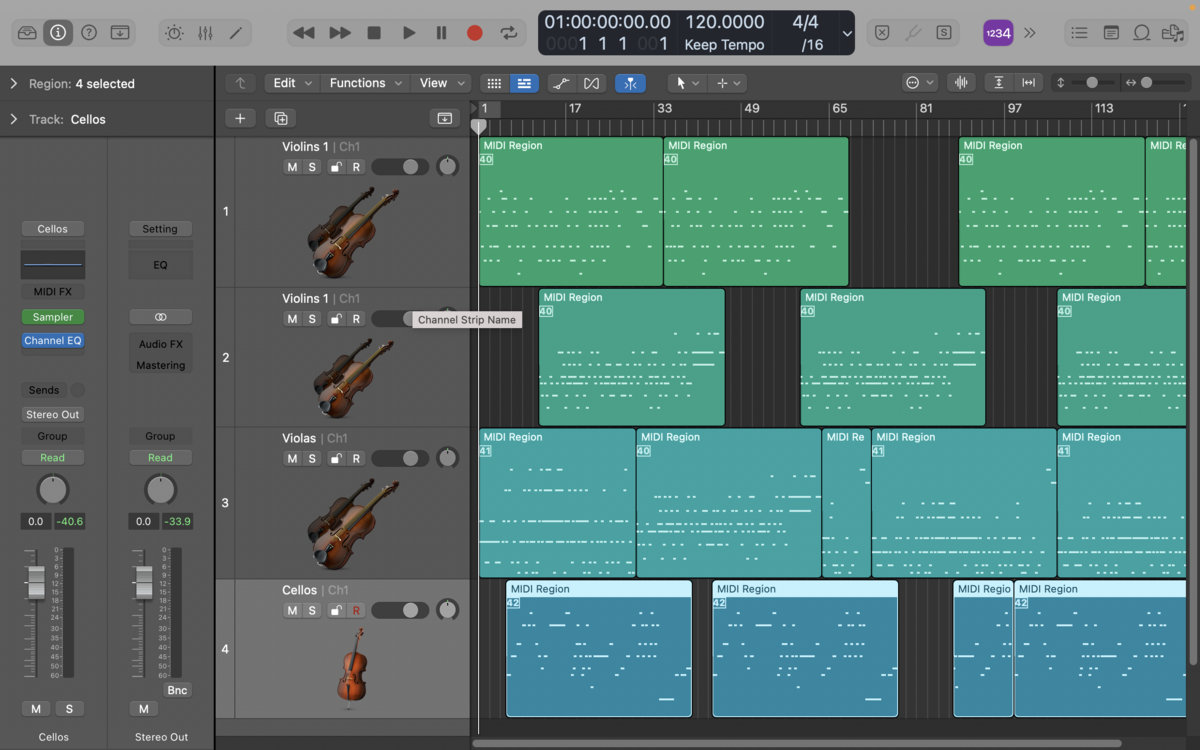Viewport: 1200px width, 750px height.
Task: Click the Record button in transport
Action: pos(475,32)
